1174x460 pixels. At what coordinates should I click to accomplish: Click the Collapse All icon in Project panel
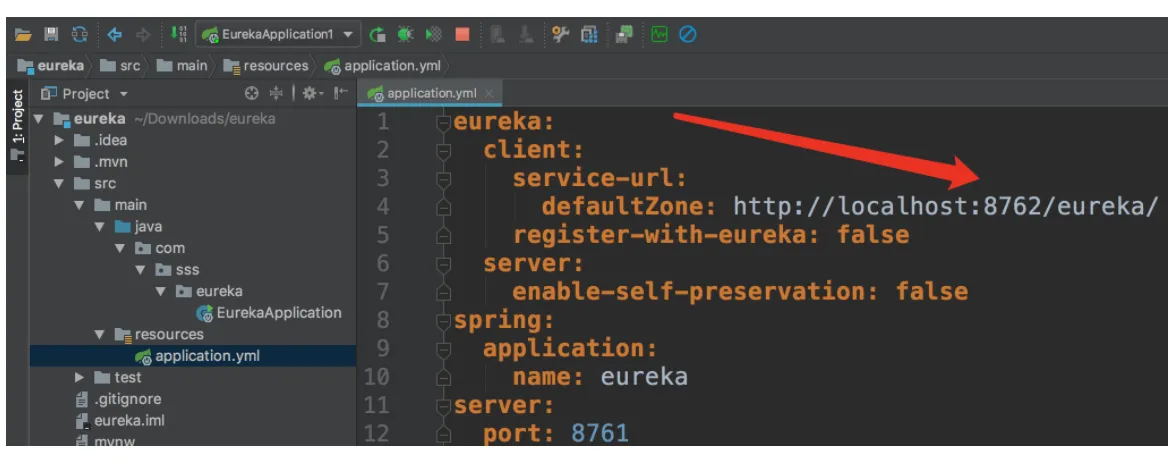click(x=277, y=94)
